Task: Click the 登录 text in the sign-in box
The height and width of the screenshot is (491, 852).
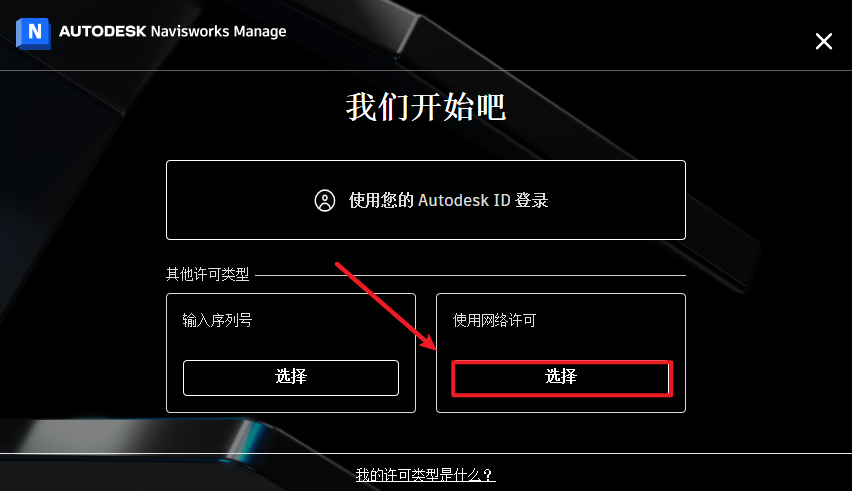Action: (531, 200)
